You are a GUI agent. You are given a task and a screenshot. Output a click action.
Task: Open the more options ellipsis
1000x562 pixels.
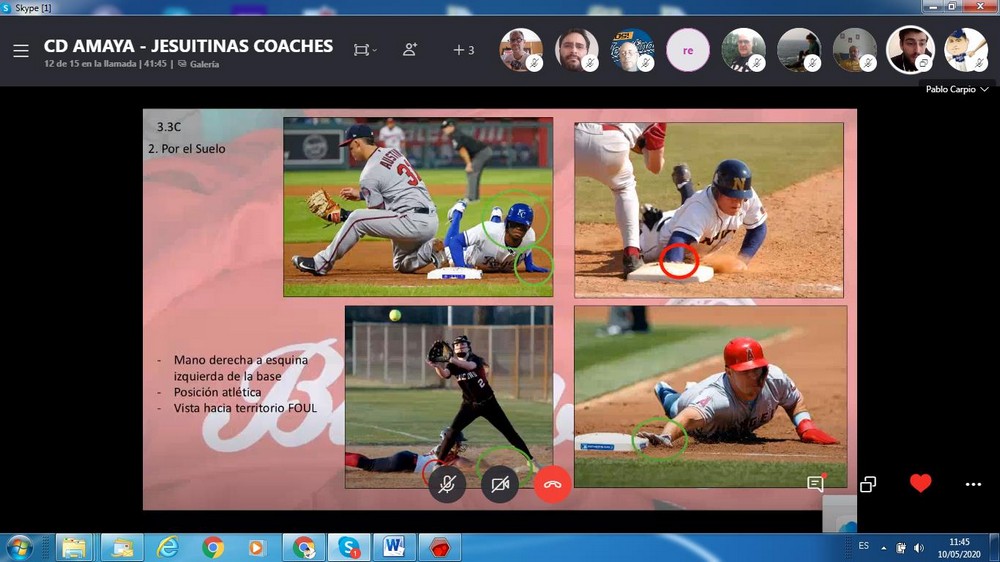tap(973, 484)
